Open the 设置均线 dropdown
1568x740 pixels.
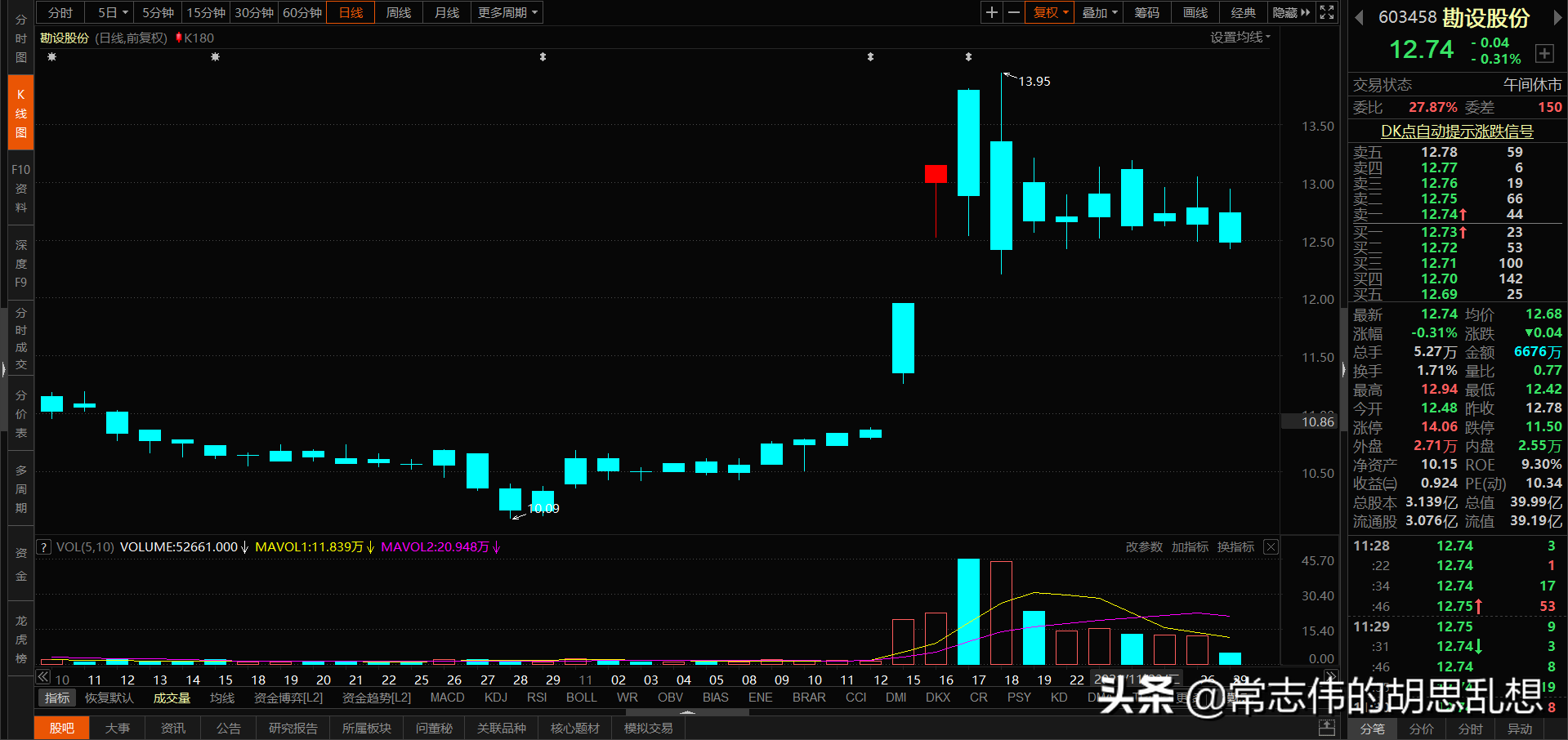tap(1240, 38)
